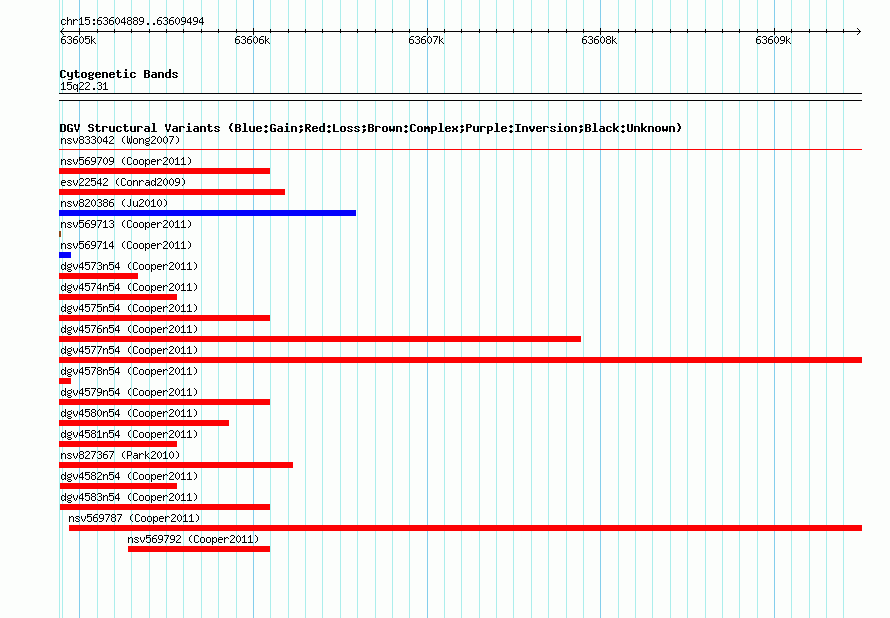
Task: Click the dgv4579n54 (Cooper2011) label
Action: [129, 392]
